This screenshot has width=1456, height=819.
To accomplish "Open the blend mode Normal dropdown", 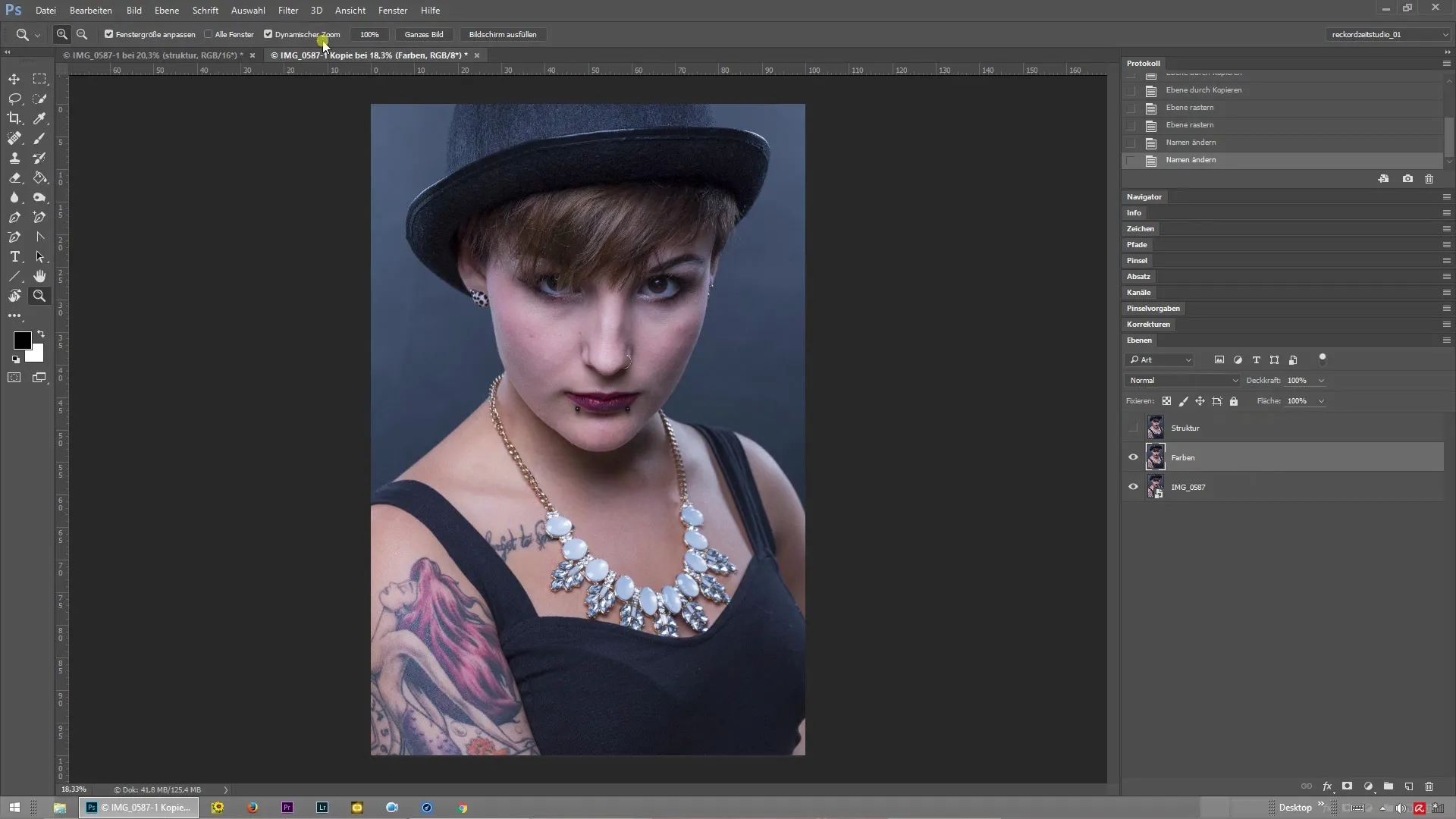I will pos(1182,381).
